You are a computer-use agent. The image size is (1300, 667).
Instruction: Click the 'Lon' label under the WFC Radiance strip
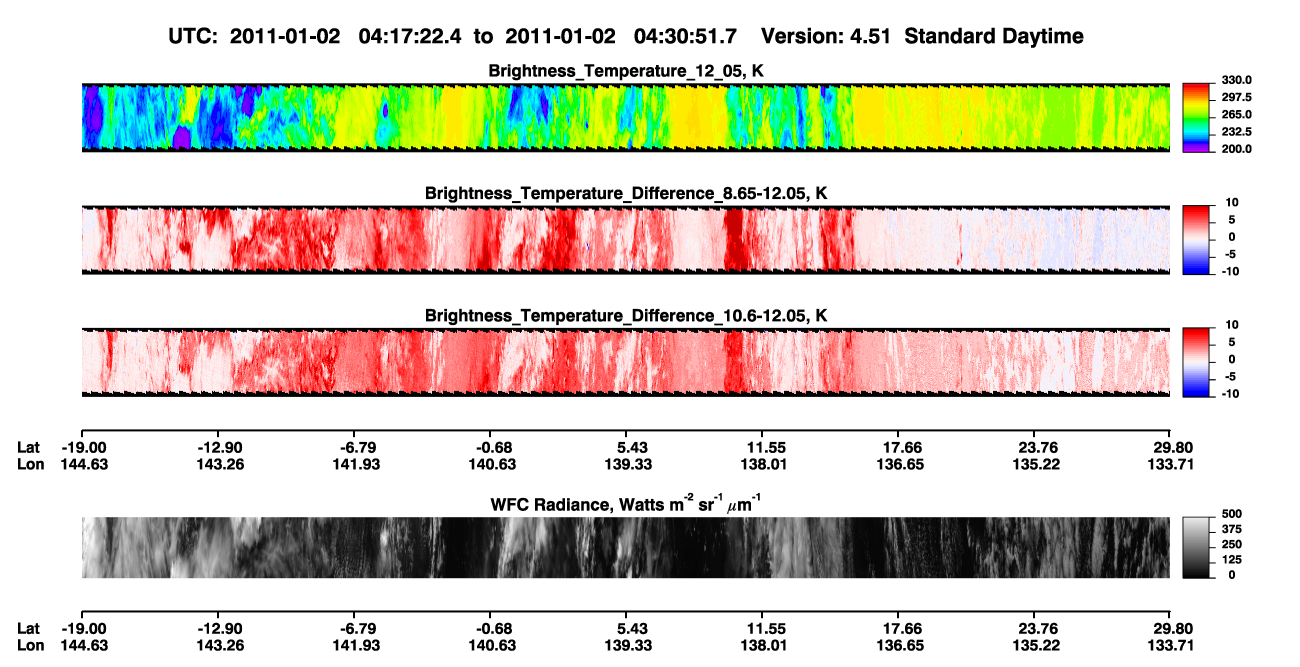click(30, 645)
